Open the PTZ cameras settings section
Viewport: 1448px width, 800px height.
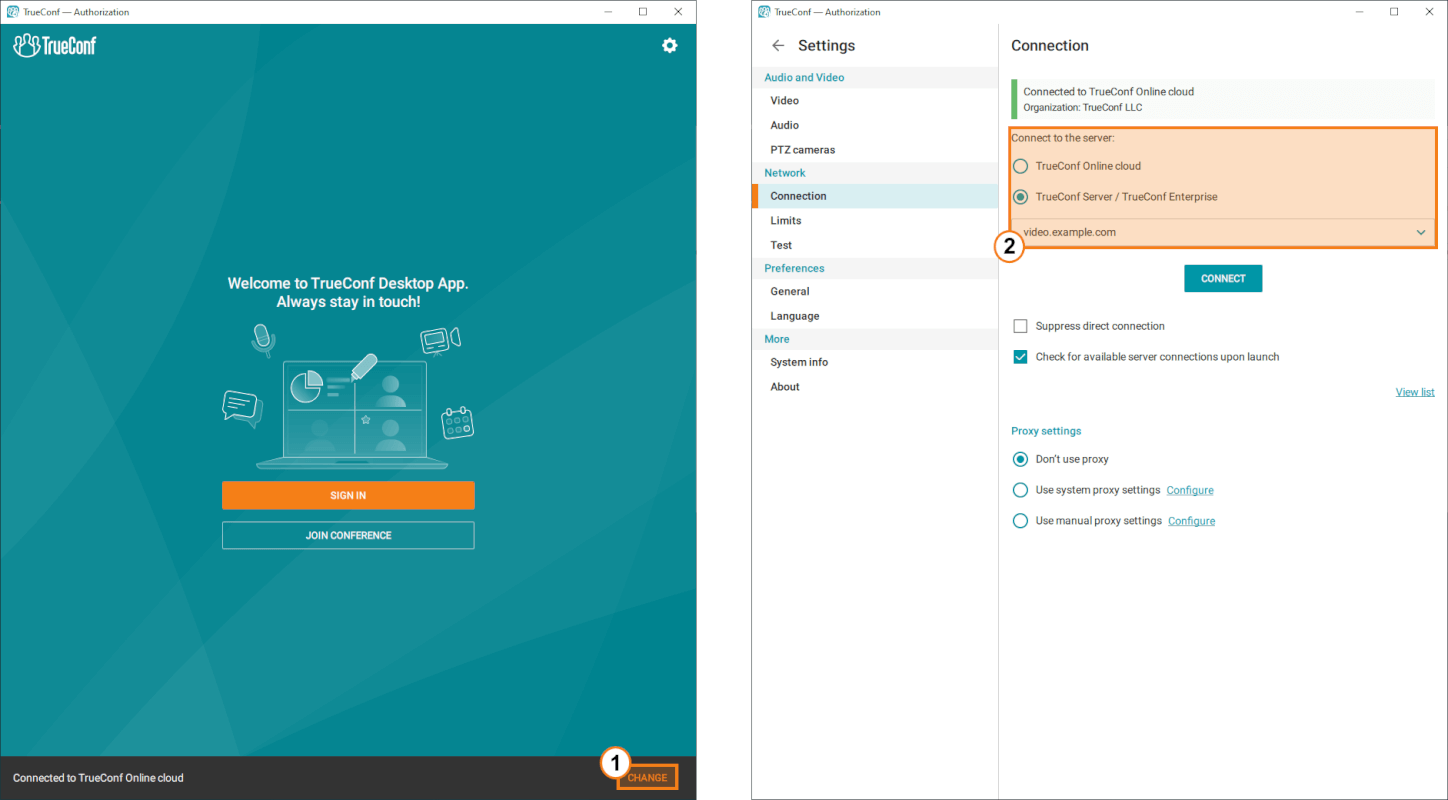pos(875,150)
